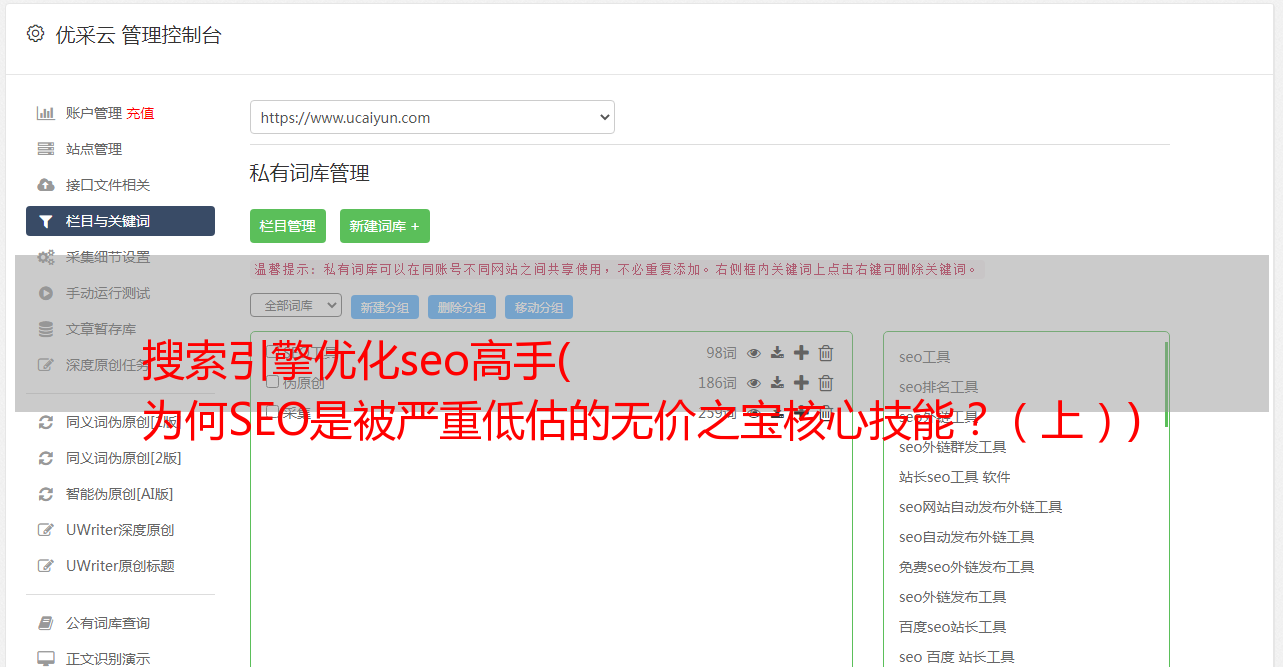Screen dimensions: 1283x667
Task: Open the 全部词库 group dropdown
Action: 296,305
